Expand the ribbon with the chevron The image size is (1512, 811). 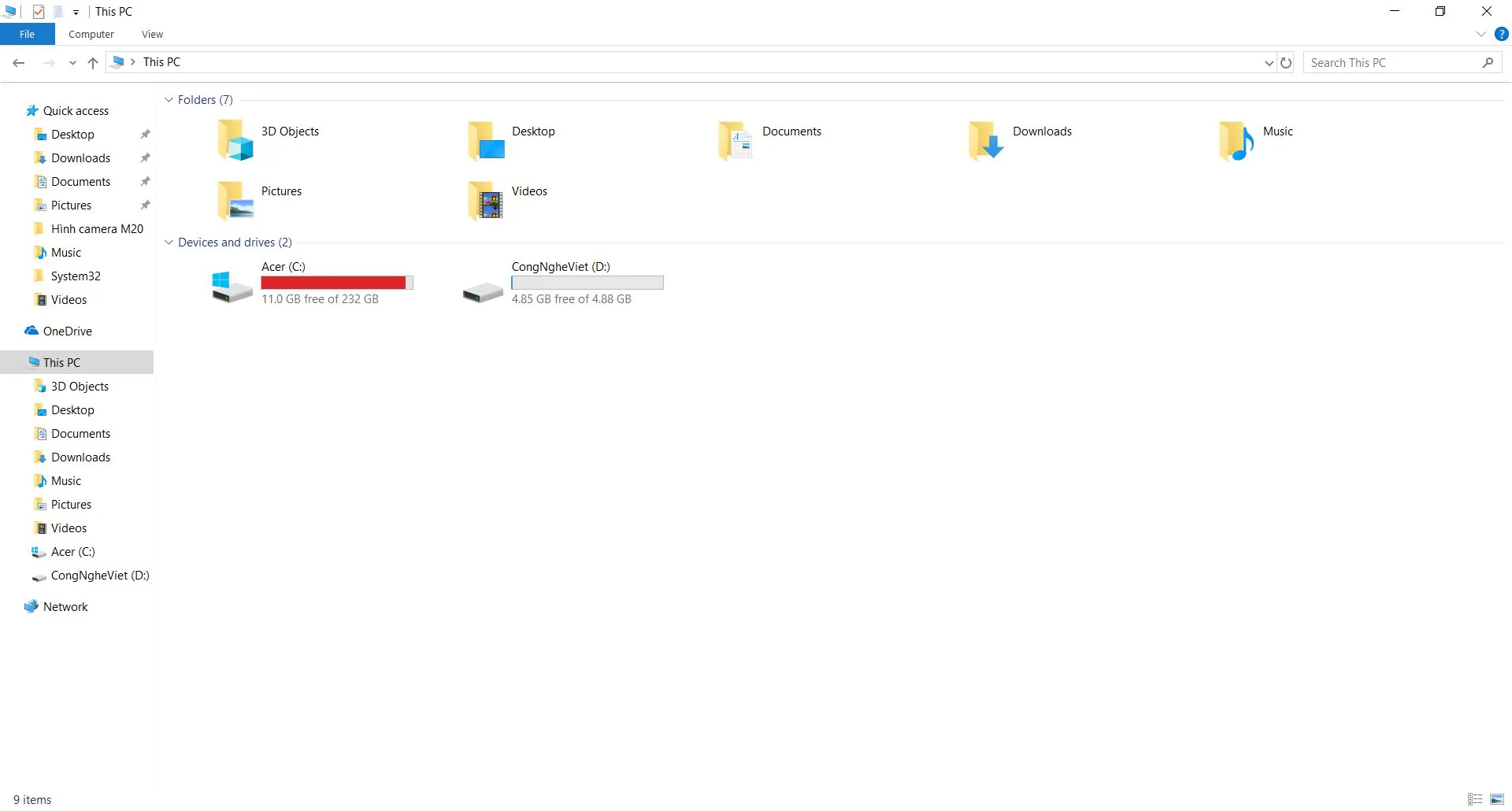click(1480, 34)
